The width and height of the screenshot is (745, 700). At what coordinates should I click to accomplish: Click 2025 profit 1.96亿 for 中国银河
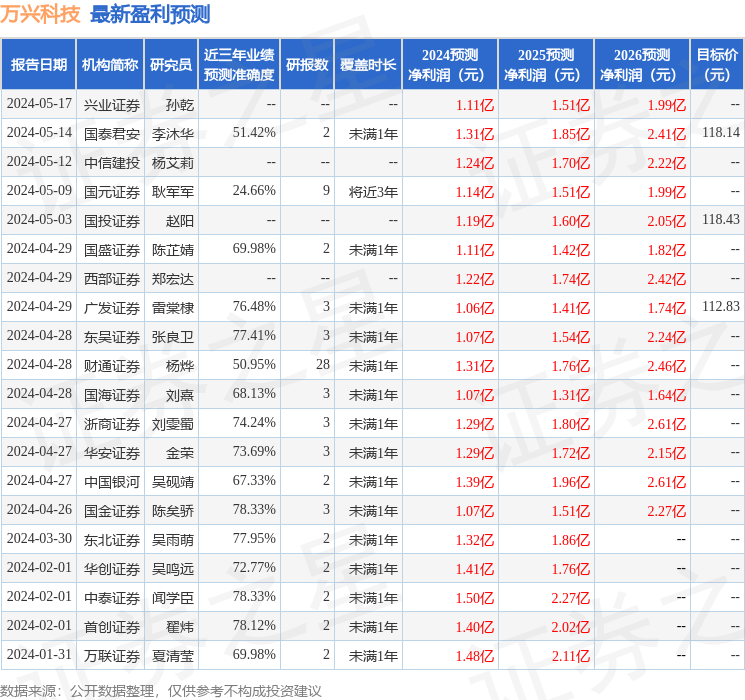point(571,482)
